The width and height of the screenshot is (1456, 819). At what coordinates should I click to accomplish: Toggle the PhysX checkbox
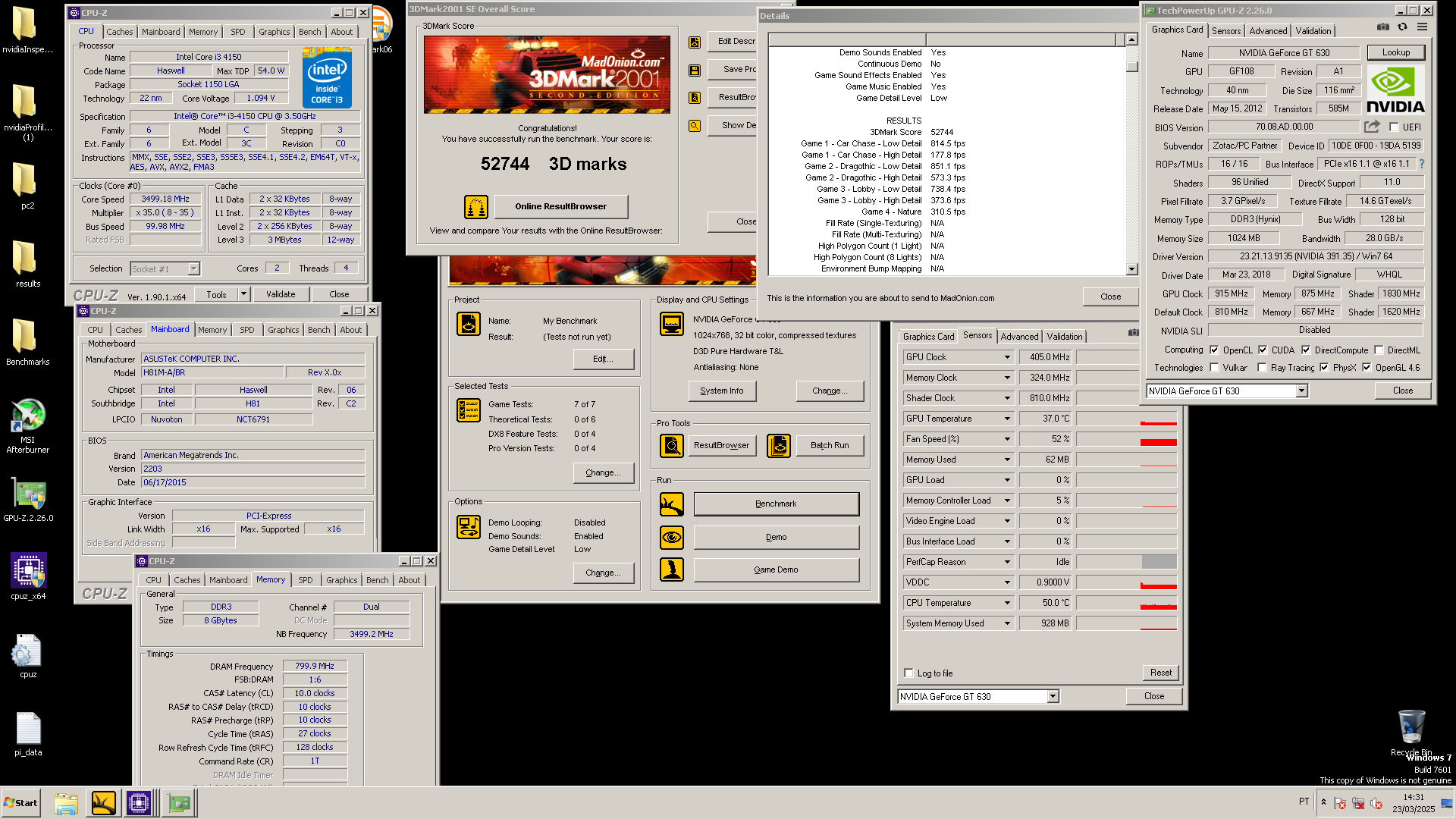click(x=1324, y=368)
